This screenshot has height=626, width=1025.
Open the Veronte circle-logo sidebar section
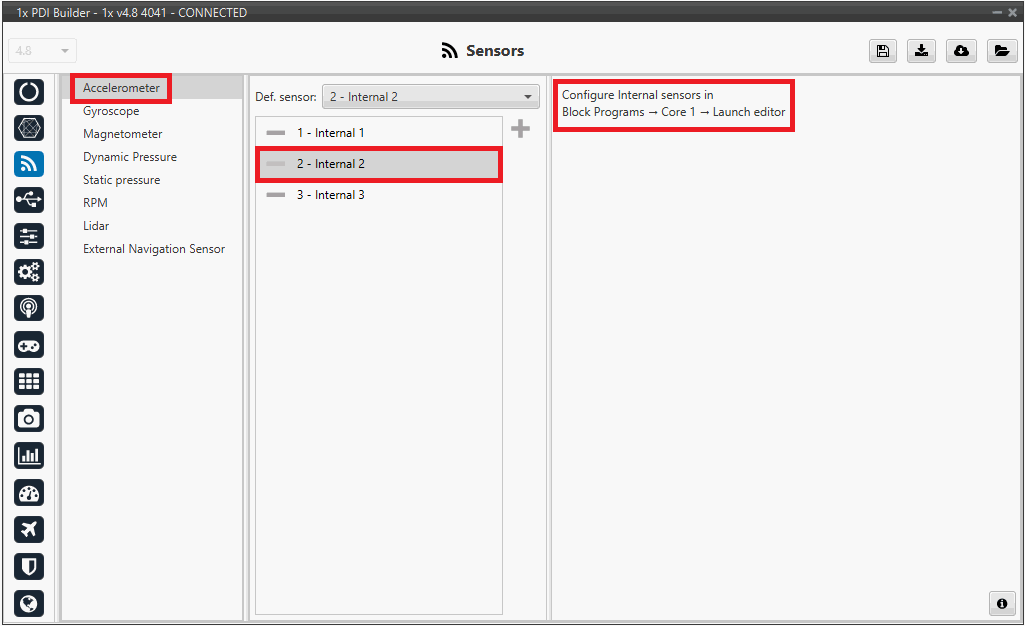click(29, 91)
